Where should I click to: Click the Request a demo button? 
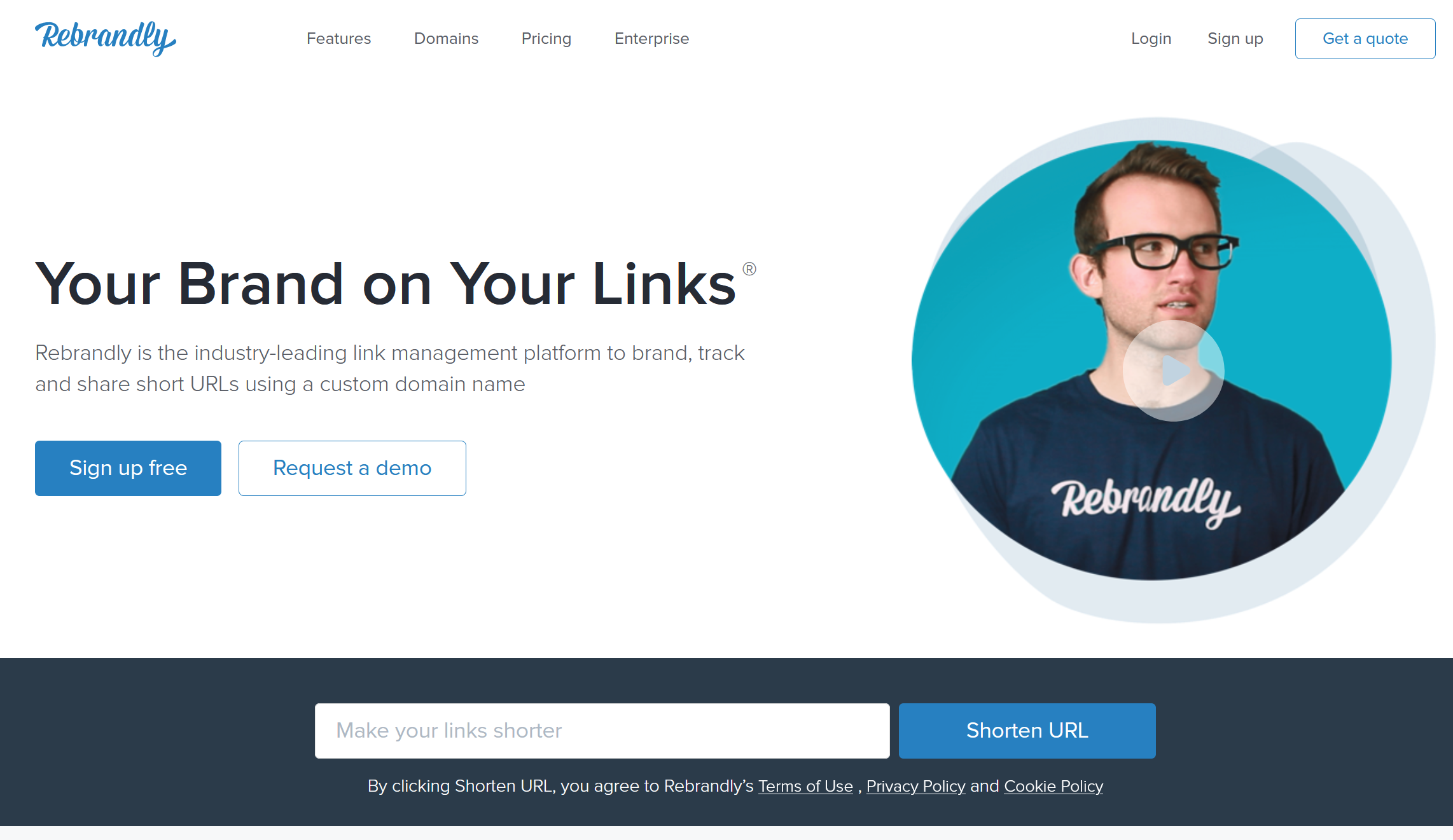pyautogui.click(x=352, y=468)
